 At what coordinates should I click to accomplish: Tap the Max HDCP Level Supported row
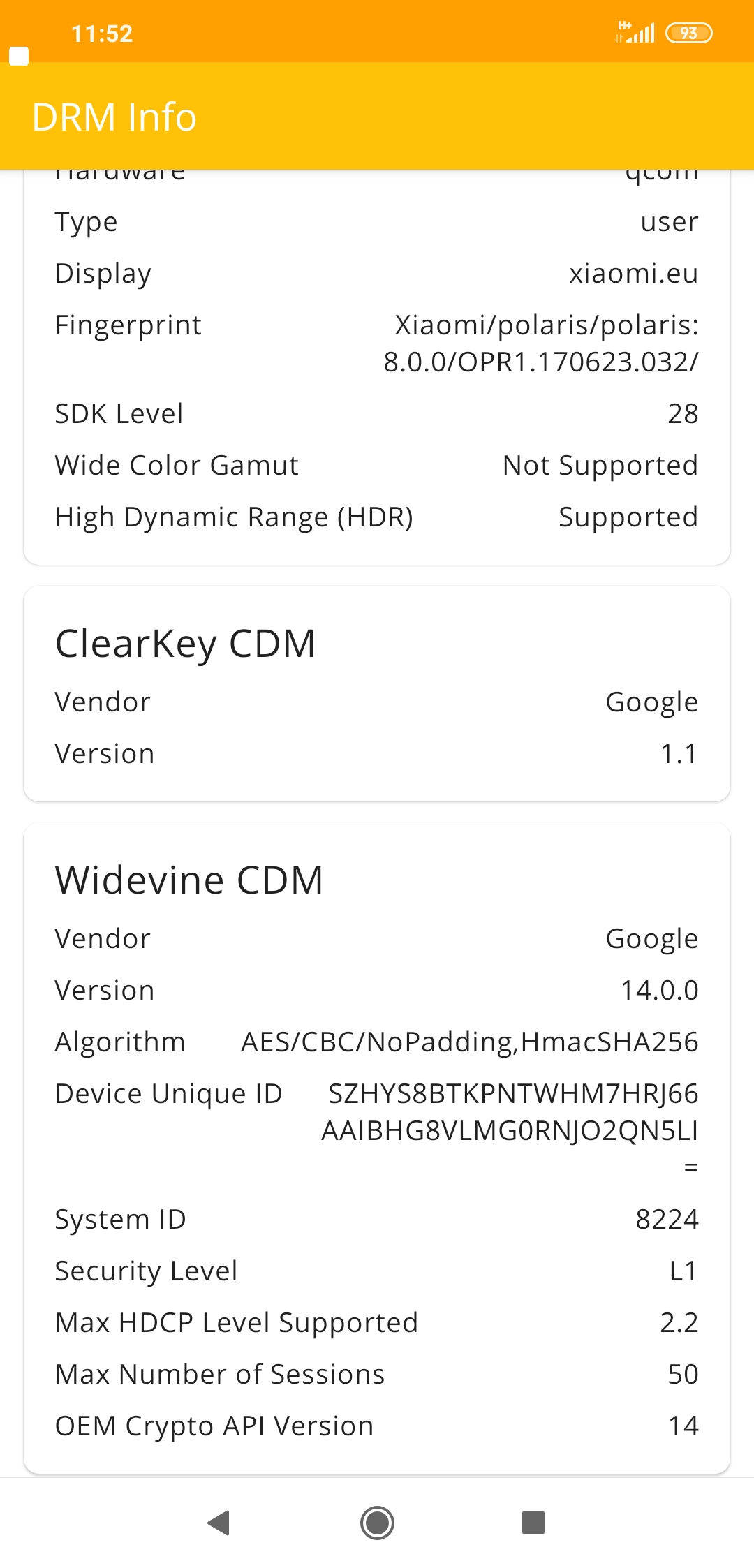(x=377, y=1322)
